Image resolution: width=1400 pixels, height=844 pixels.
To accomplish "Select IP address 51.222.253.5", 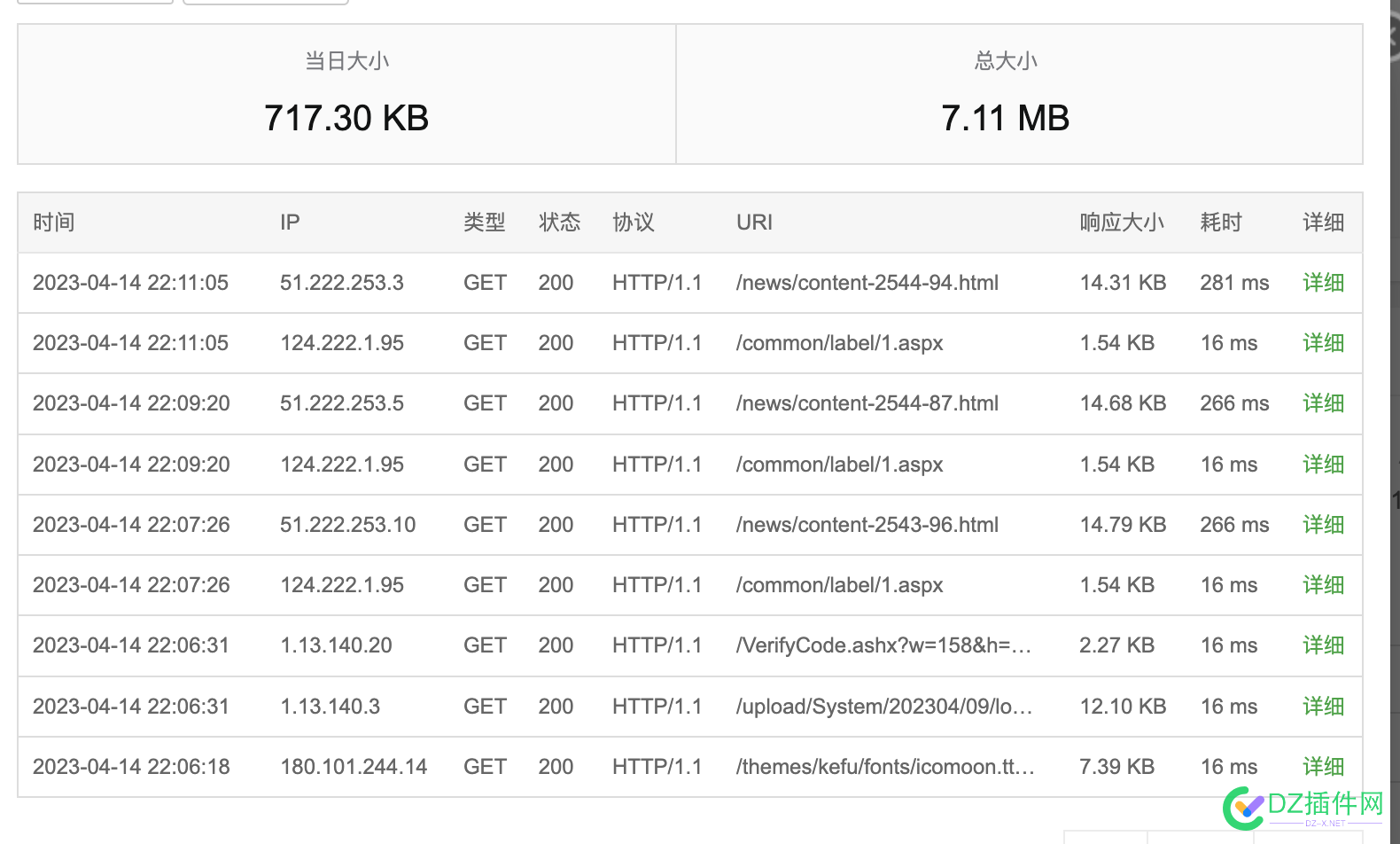I will (342, 403).
